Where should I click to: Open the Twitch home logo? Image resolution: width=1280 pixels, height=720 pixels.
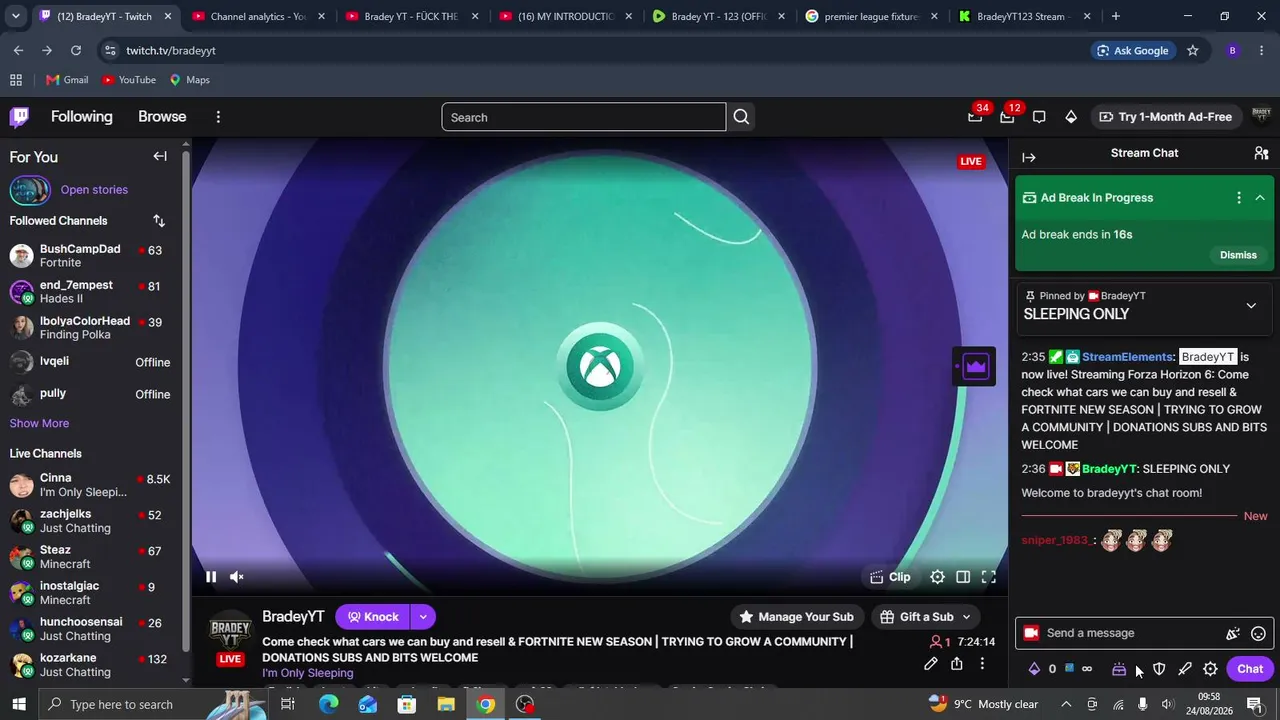[x=19, y=117]
